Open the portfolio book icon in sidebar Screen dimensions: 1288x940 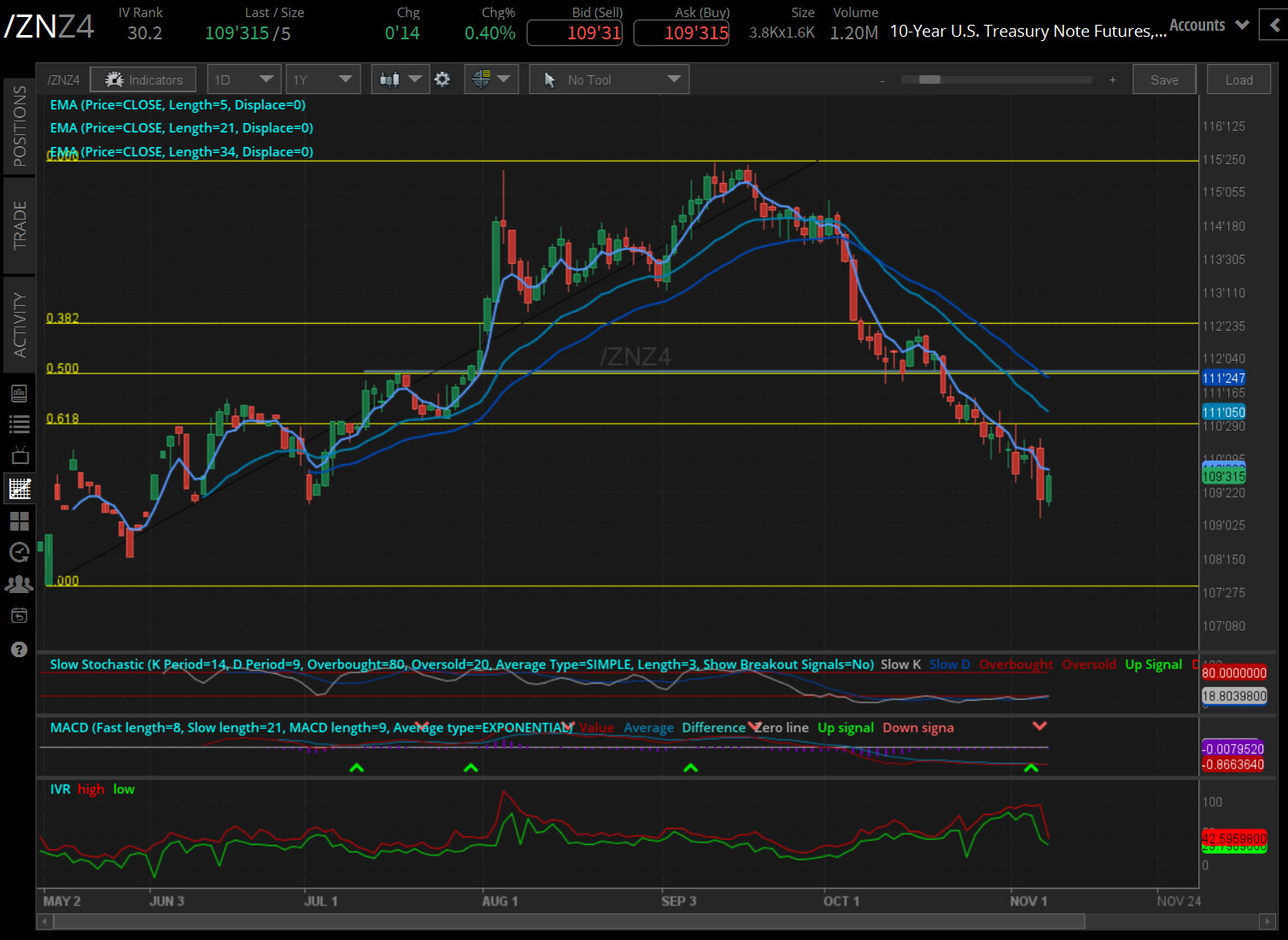[x=19, y=393]
